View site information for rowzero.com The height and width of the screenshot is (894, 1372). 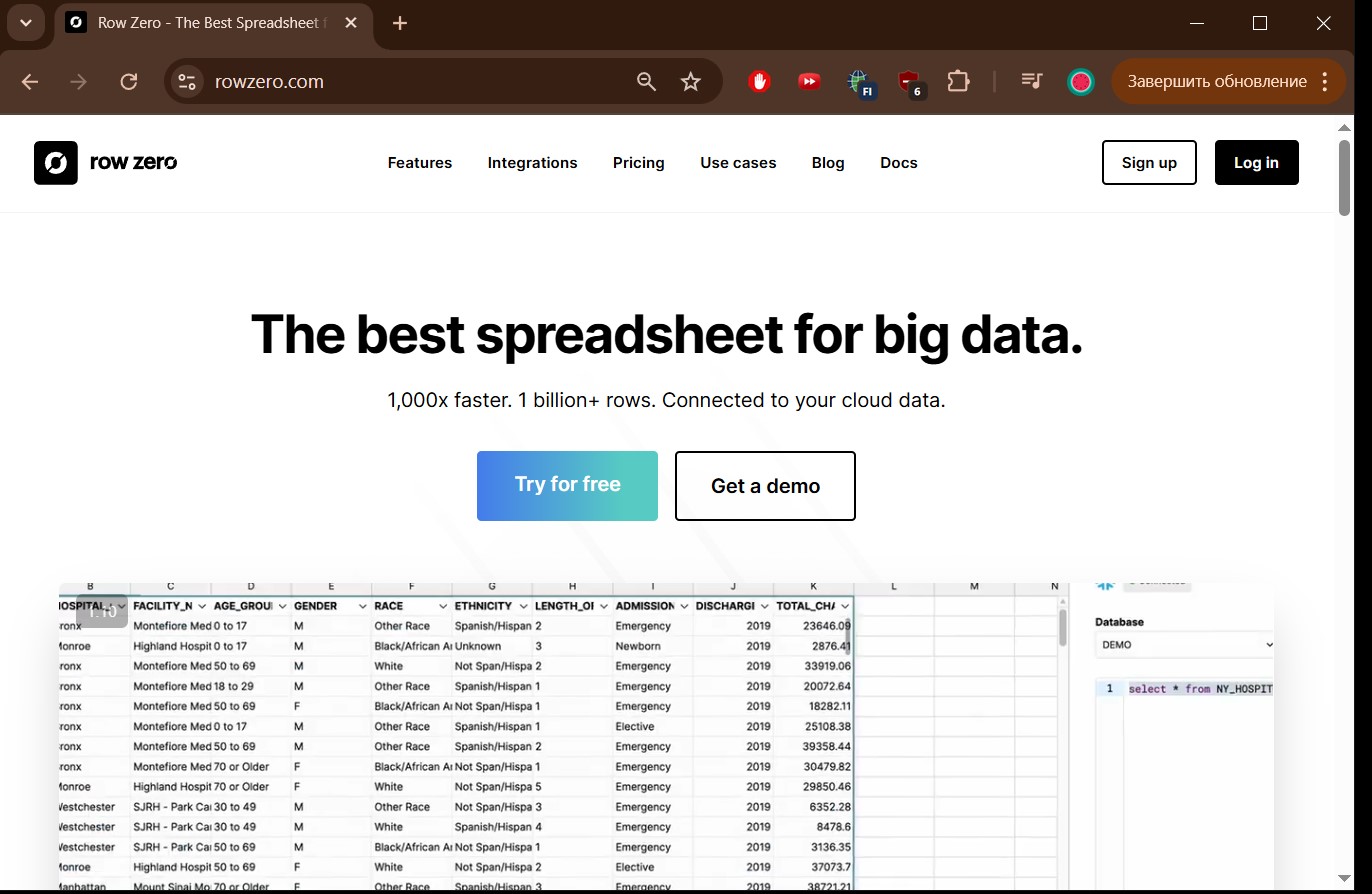tap(187, 82)
